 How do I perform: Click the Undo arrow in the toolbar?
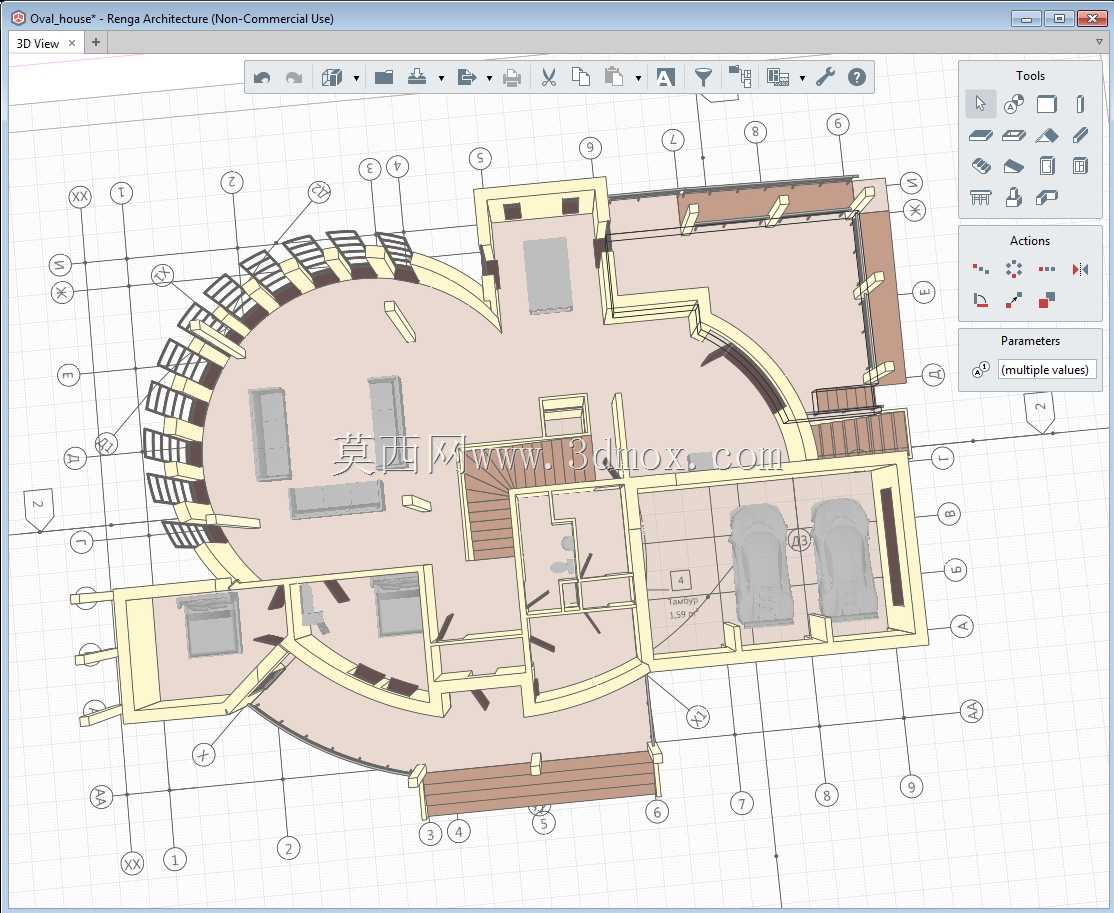[262, 77]
